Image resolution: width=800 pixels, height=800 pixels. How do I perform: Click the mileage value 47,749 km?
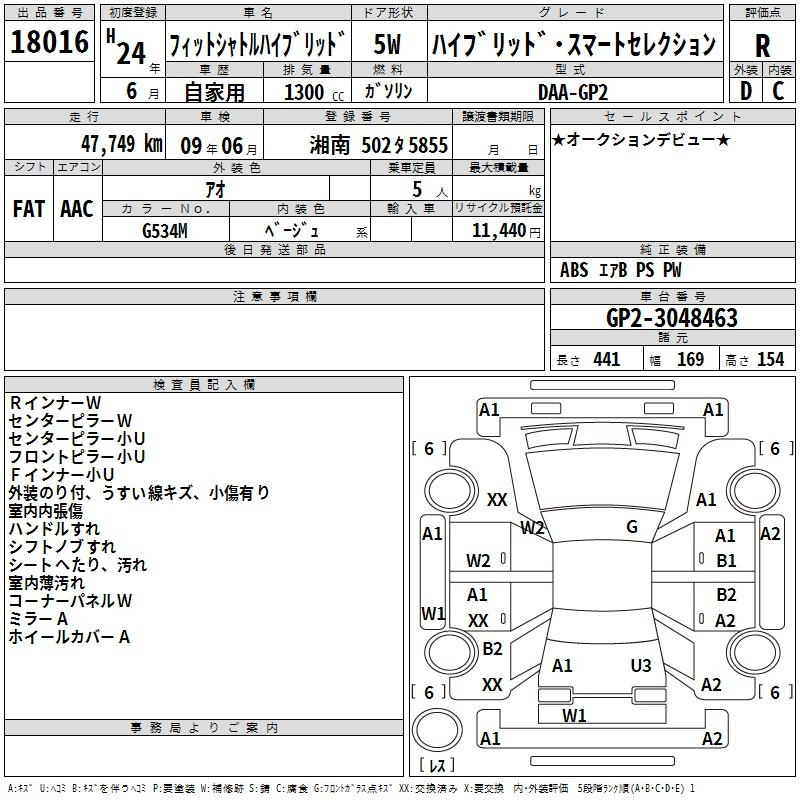[x=106, y=143]
